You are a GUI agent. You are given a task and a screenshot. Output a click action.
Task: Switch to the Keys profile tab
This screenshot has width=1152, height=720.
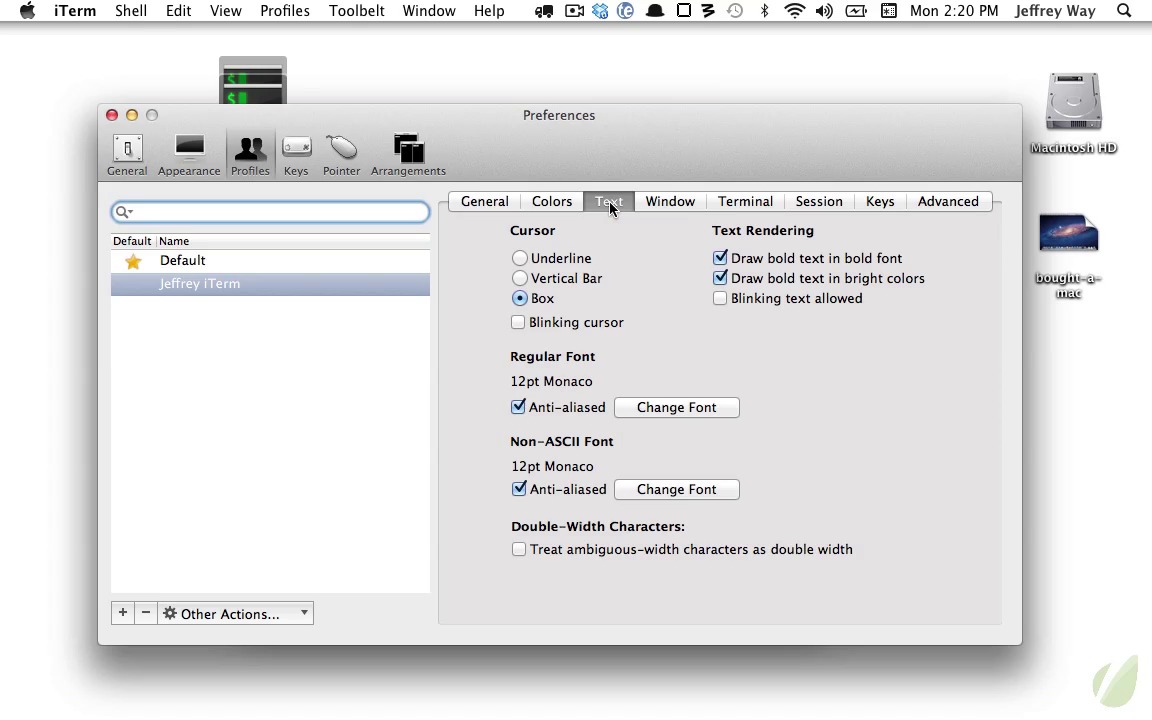(x=879, y=201)
